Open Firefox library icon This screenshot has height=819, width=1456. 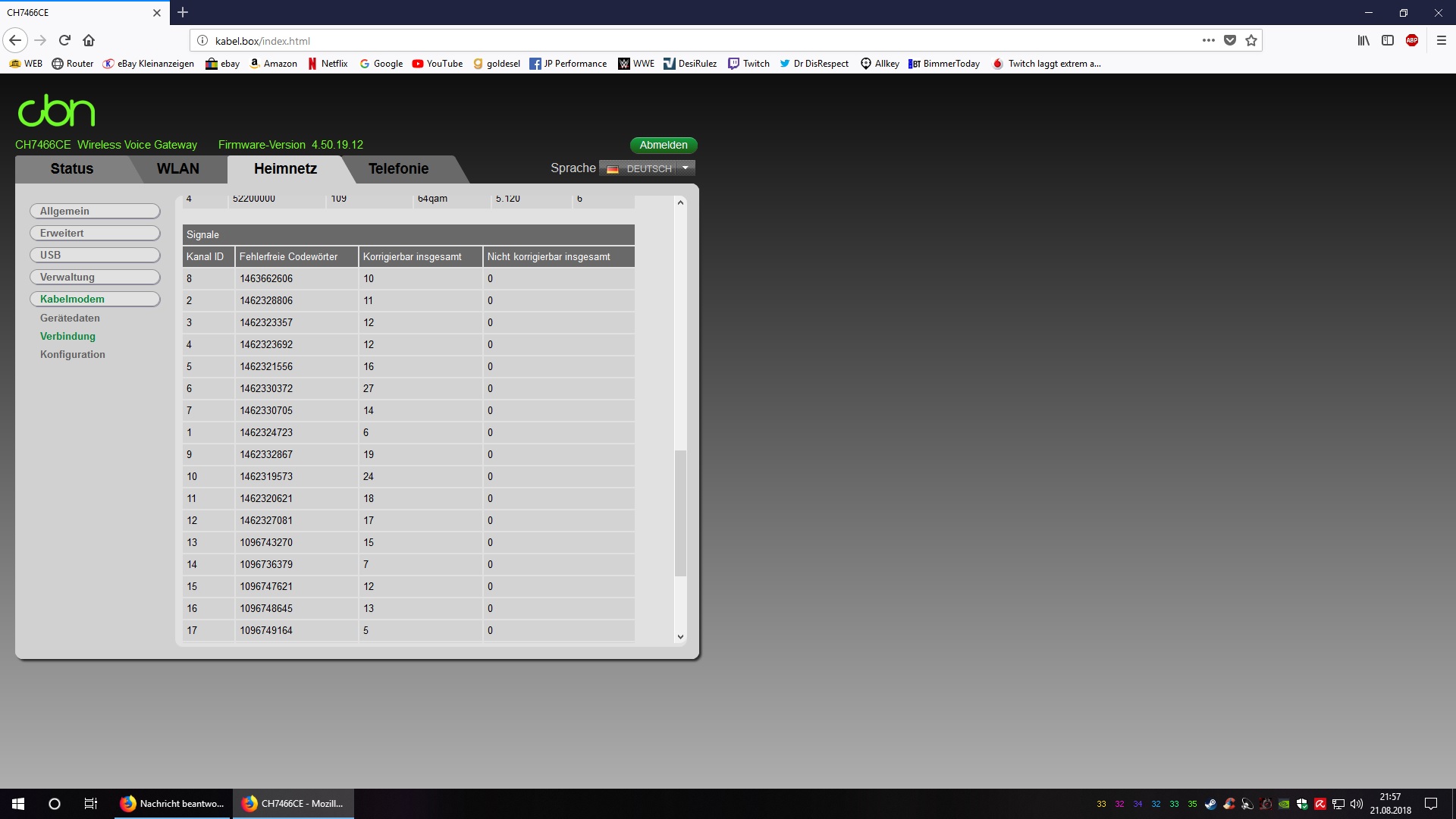(x=1363, y=40)
